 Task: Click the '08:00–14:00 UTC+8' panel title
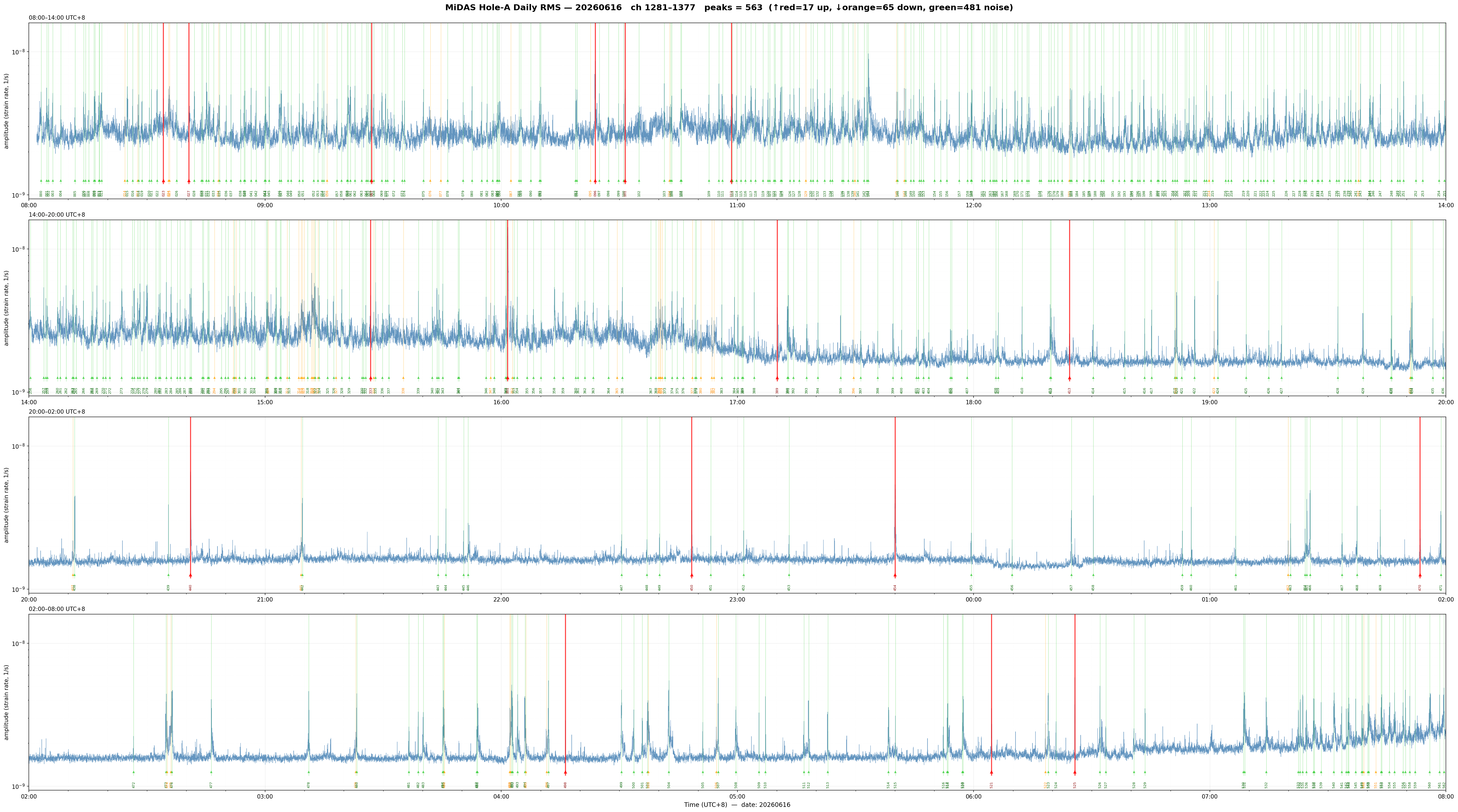coord(57,17)
